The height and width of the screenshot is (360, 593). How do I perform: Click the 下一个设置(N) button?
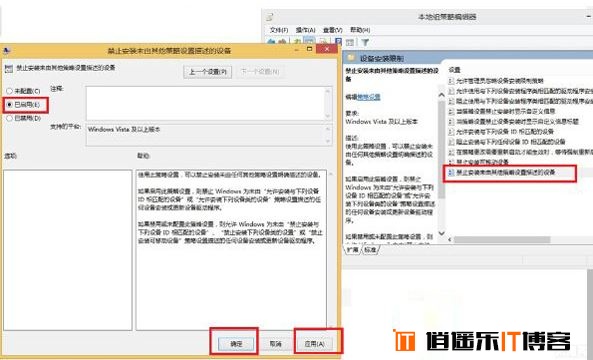260,72
